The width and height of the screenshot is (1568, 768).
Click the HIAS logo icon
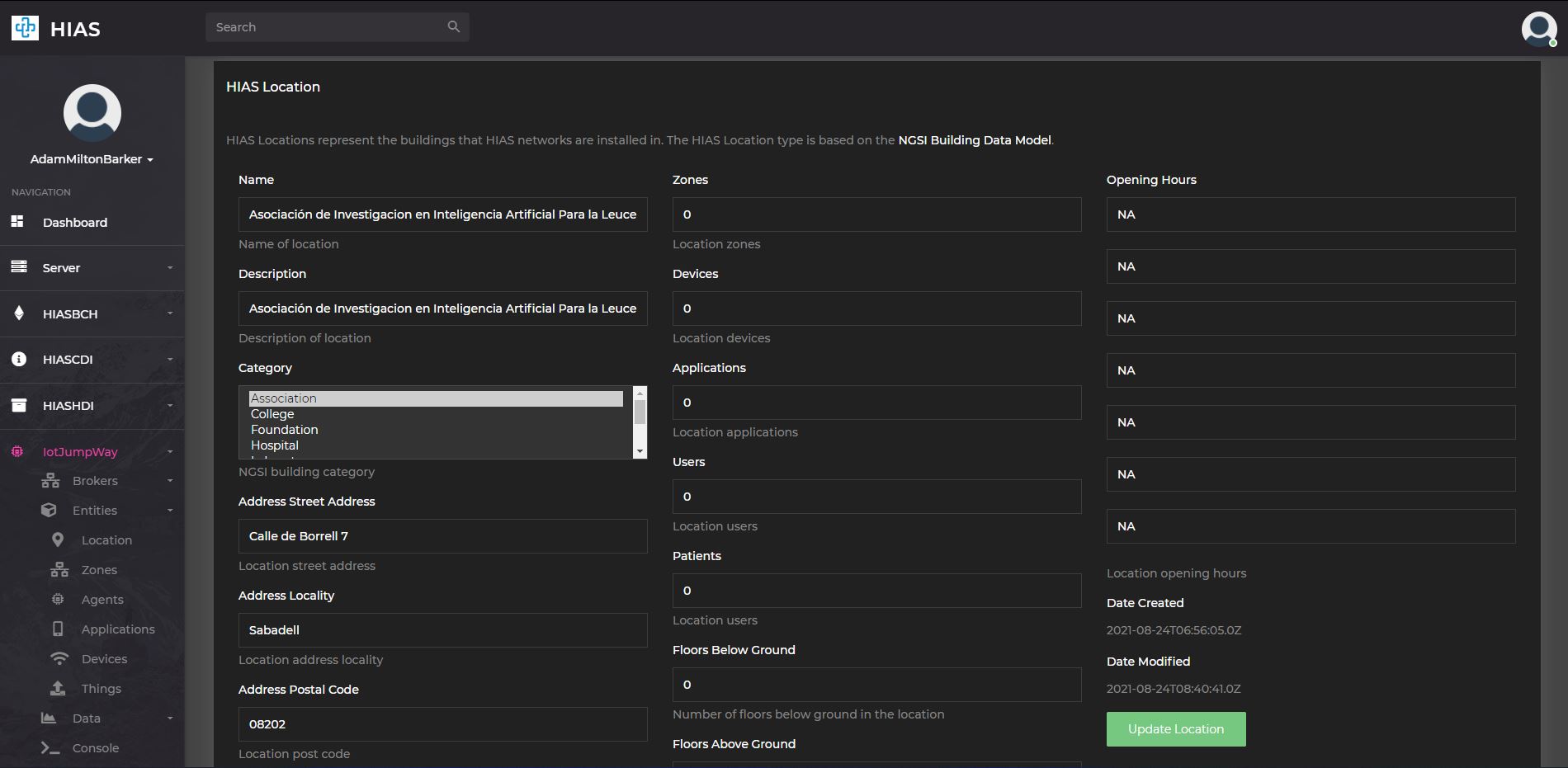25,28
